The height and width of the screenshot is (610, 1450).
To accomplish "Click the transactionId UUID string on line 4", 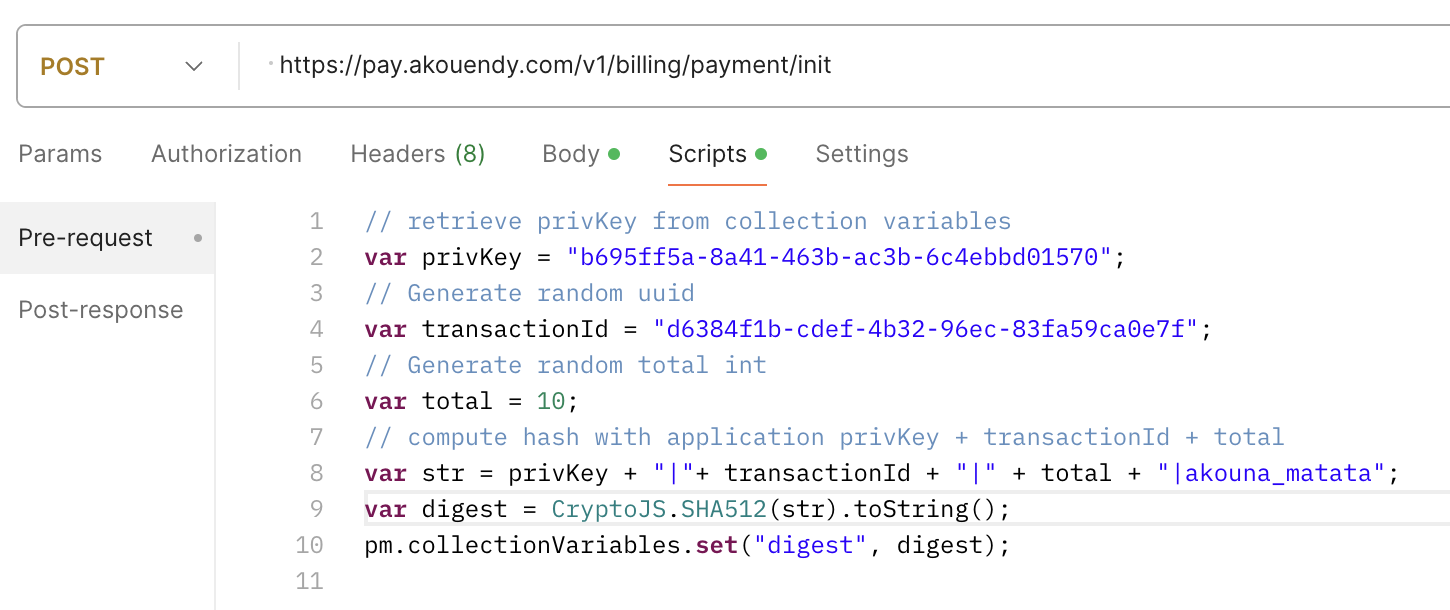I will point(925,329).
